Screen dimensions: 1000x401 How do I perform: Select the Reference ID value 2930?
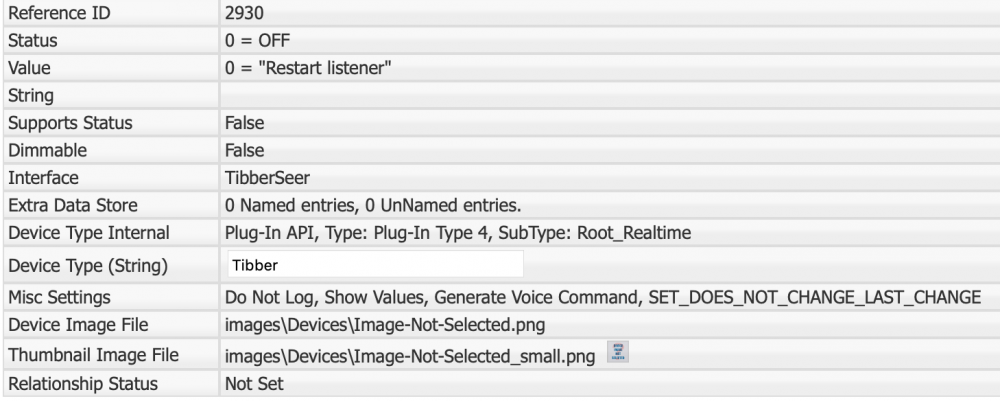(x=243, y=15)
